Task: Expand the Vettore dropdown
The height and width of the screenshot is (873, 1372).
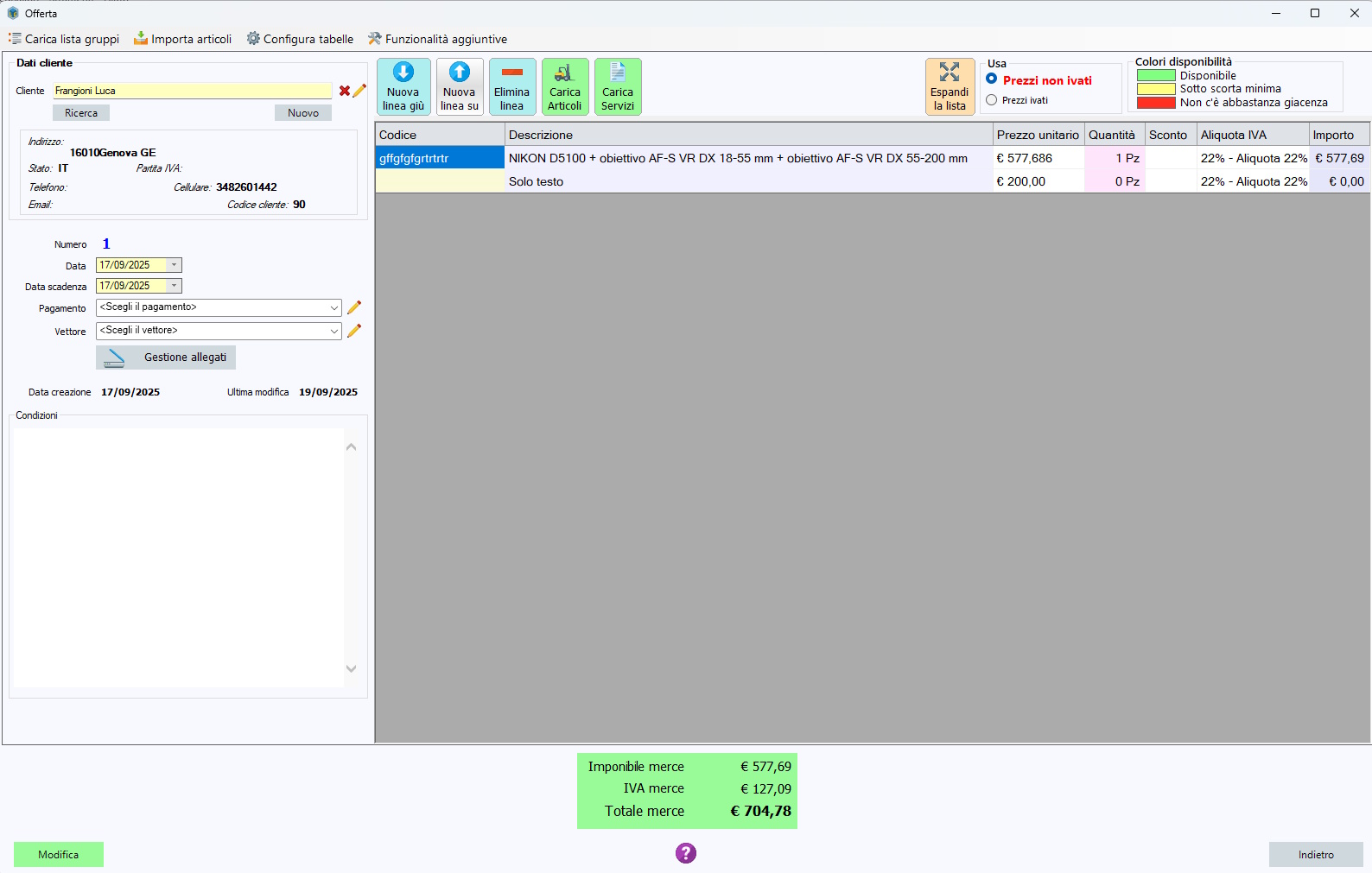Action: (333, 331)
